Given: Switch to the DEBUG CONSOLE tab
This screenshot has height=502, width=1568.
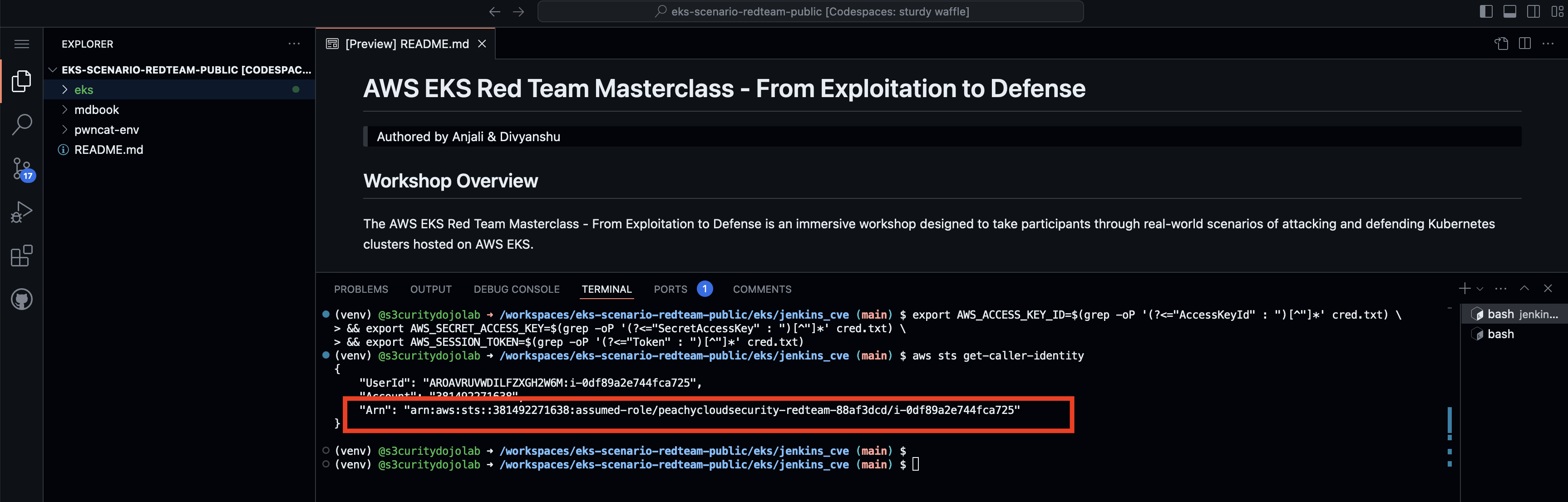Looking at the screenshot, I should pyautogui.click(x=516, y=289).
